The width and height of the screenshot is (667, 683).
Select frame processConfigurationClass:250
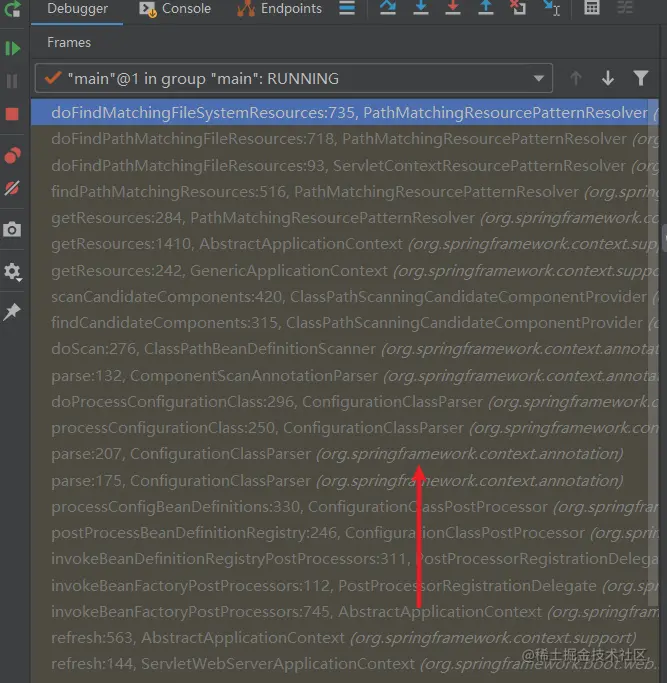344,428
